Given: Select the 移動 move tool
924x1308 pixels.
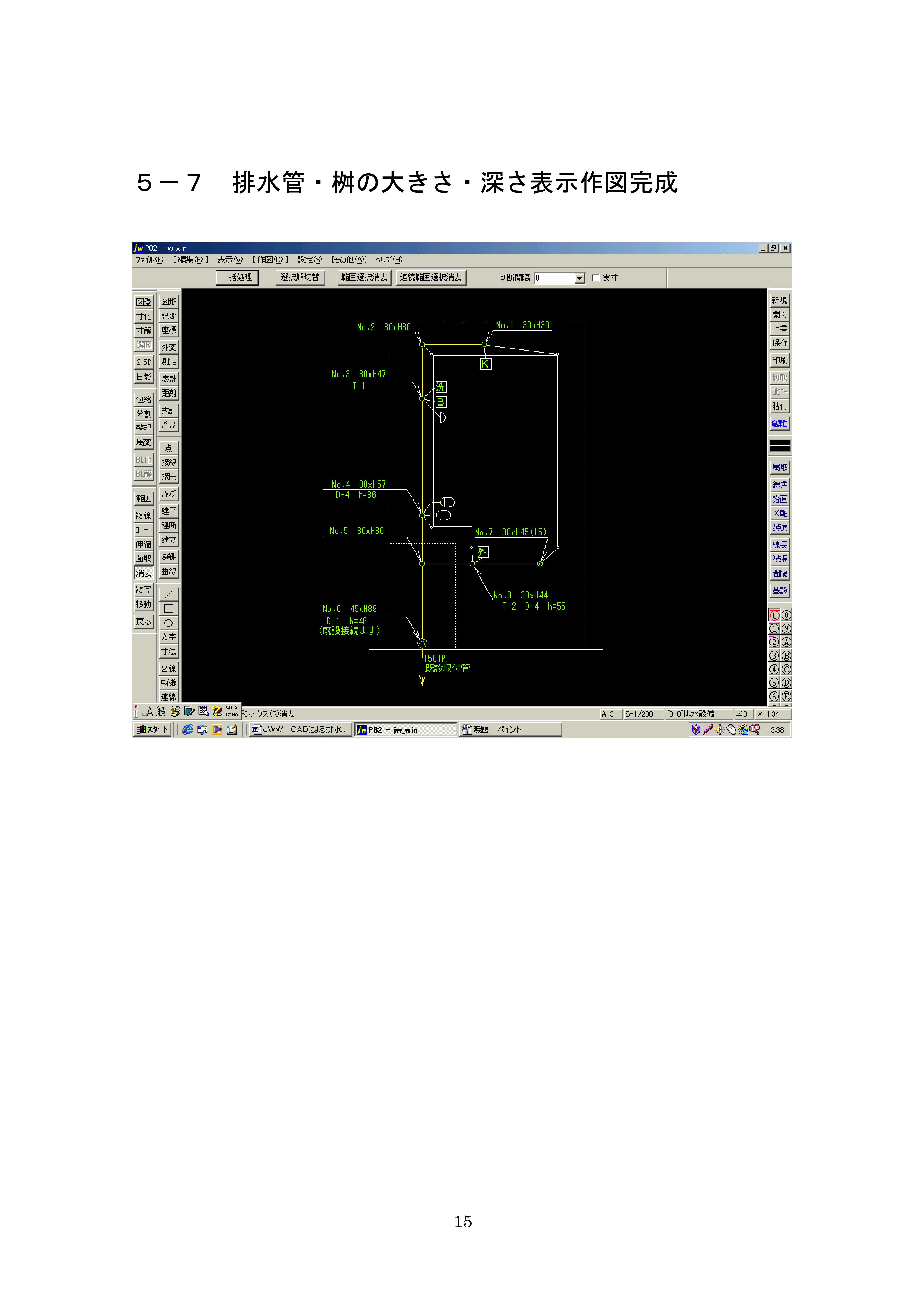Looking at the screenshot, I should pos(144,604).
